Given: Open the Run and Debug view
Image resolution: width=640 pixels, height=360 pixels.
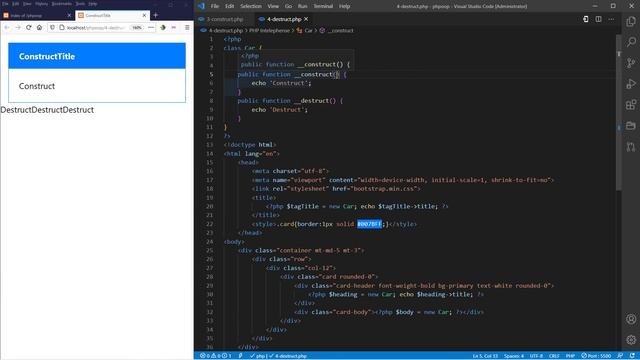Looking at the screenshot, I should (631, 84).
